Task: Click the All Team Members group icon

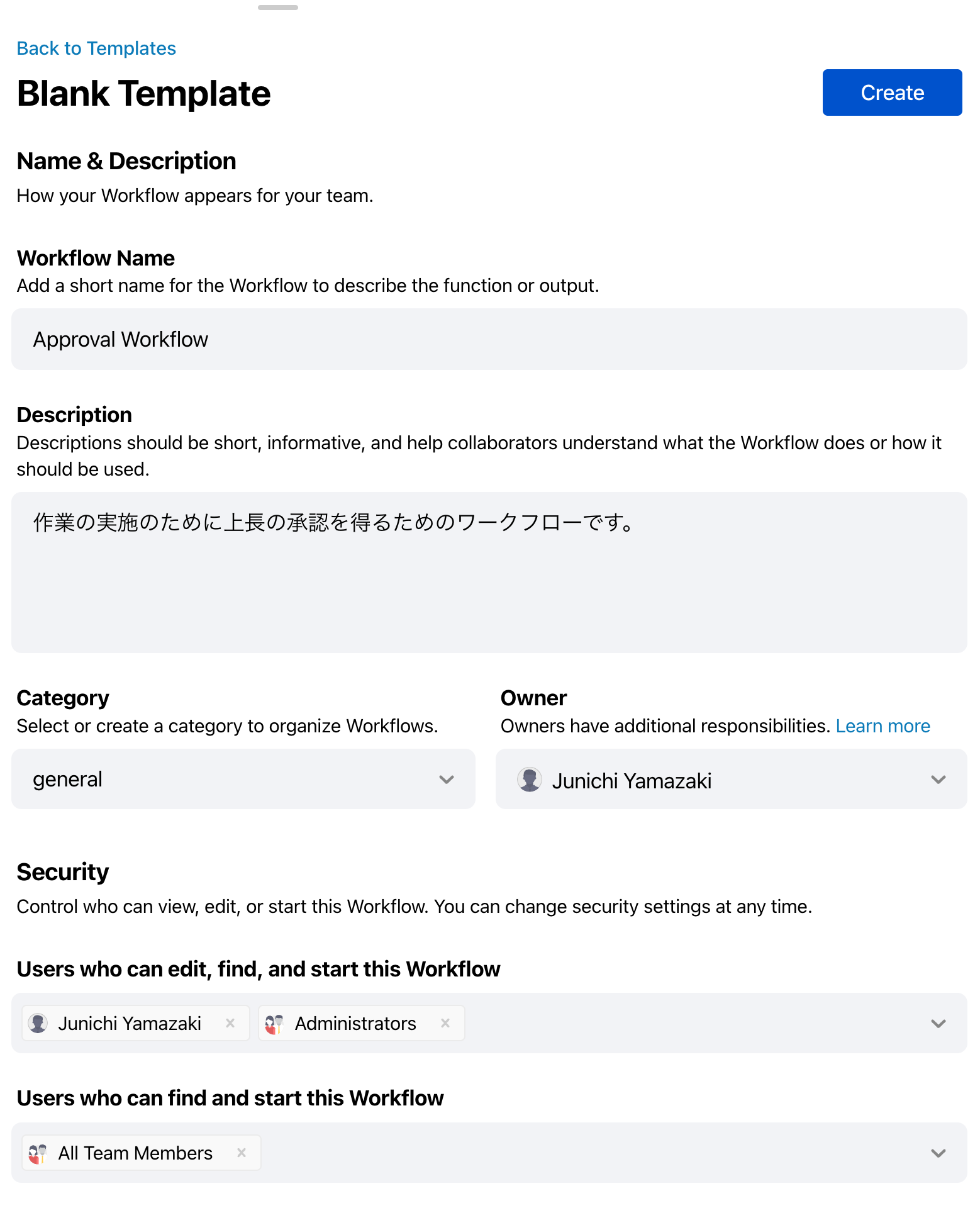Action: [x=38, y=1153]
